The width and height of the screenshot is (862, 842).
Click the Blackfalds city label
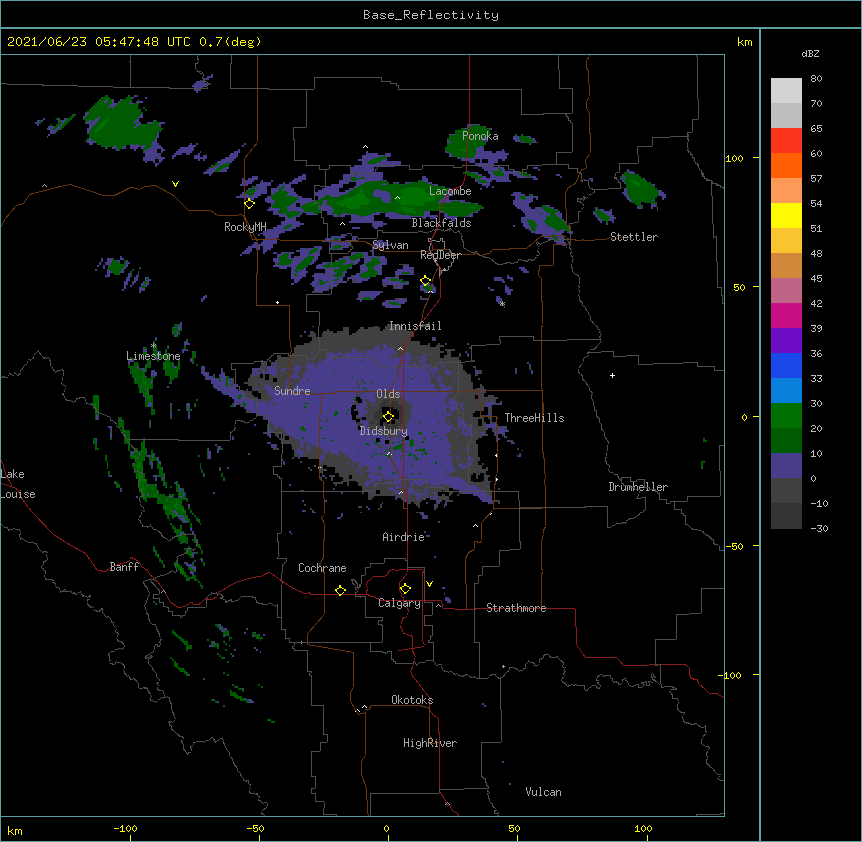tap(441, 223)
